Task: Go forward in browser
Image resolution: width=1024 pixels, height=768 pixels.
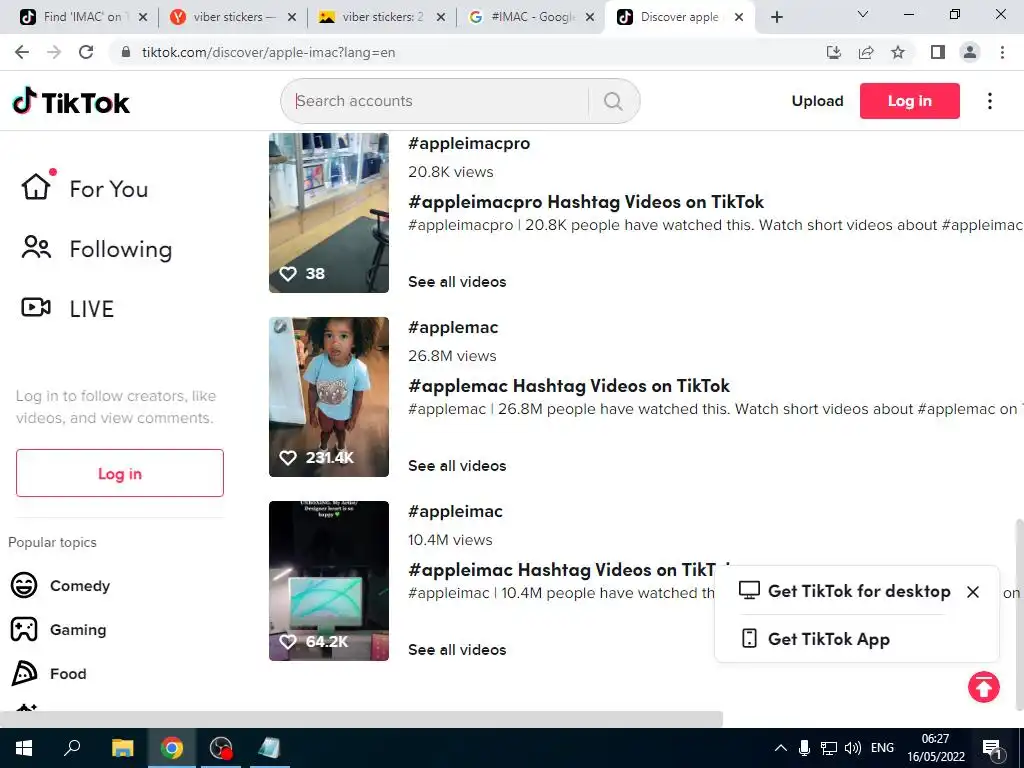Action: pyautogui.click(x=54, y=52)
